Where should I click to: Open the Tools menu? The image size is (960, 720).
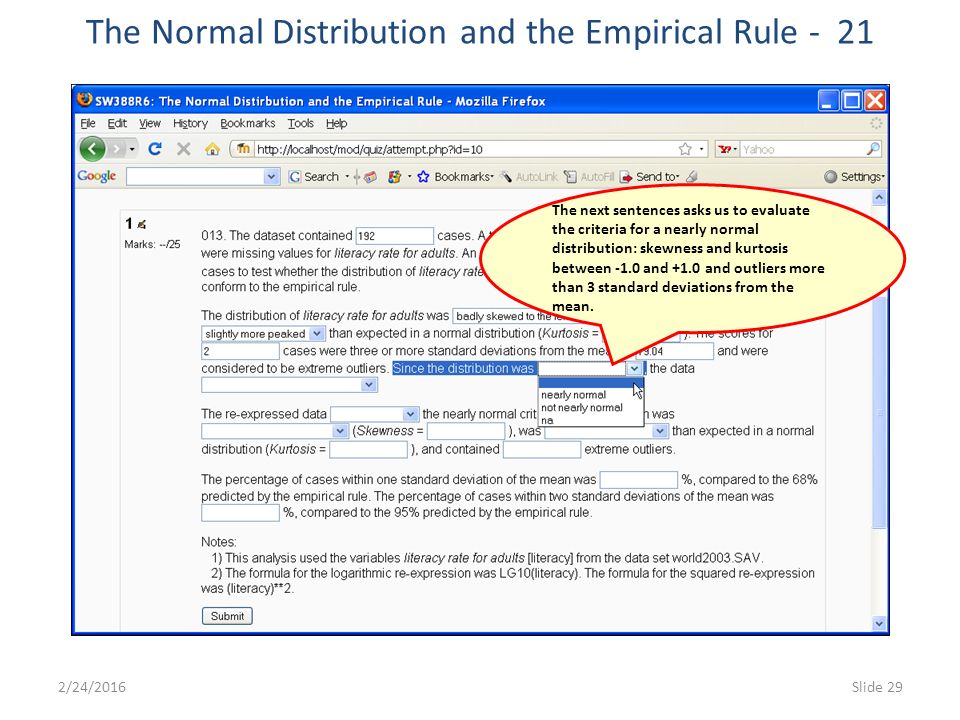[301, 123]
